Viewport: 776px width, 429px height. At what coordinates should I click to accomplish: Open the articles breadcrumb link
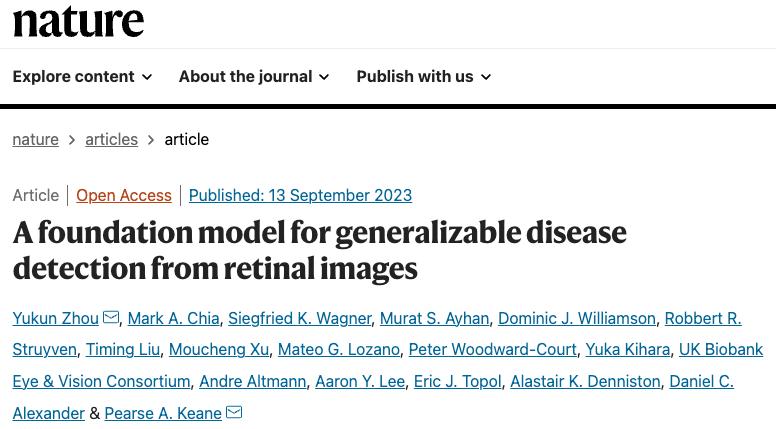click(x=111, y=139)
